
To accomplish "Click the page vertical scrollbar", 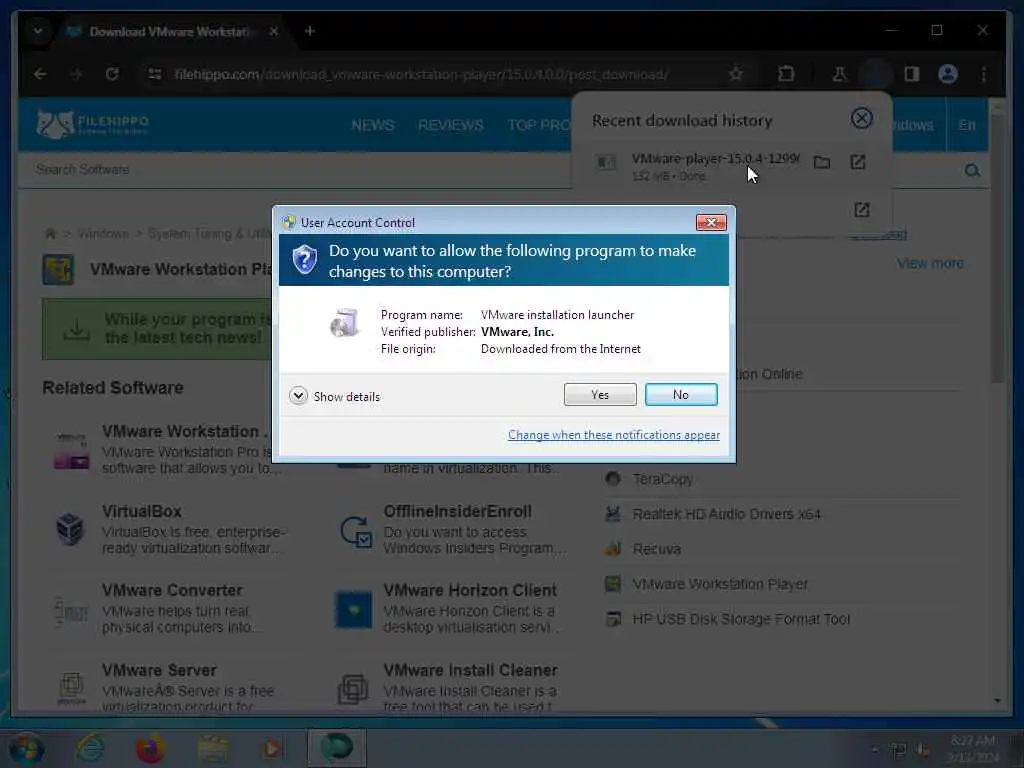I will pos(997,248).
